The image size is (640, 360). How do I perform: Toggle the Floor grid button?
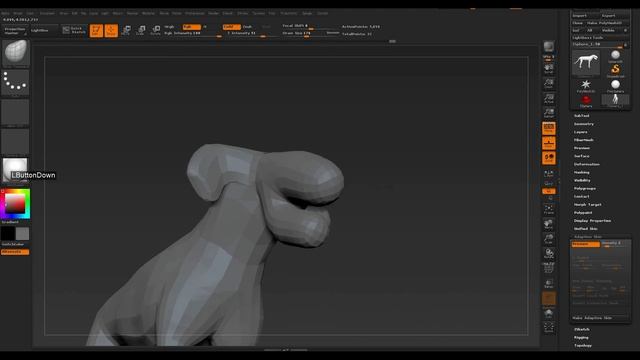(549, 143)
